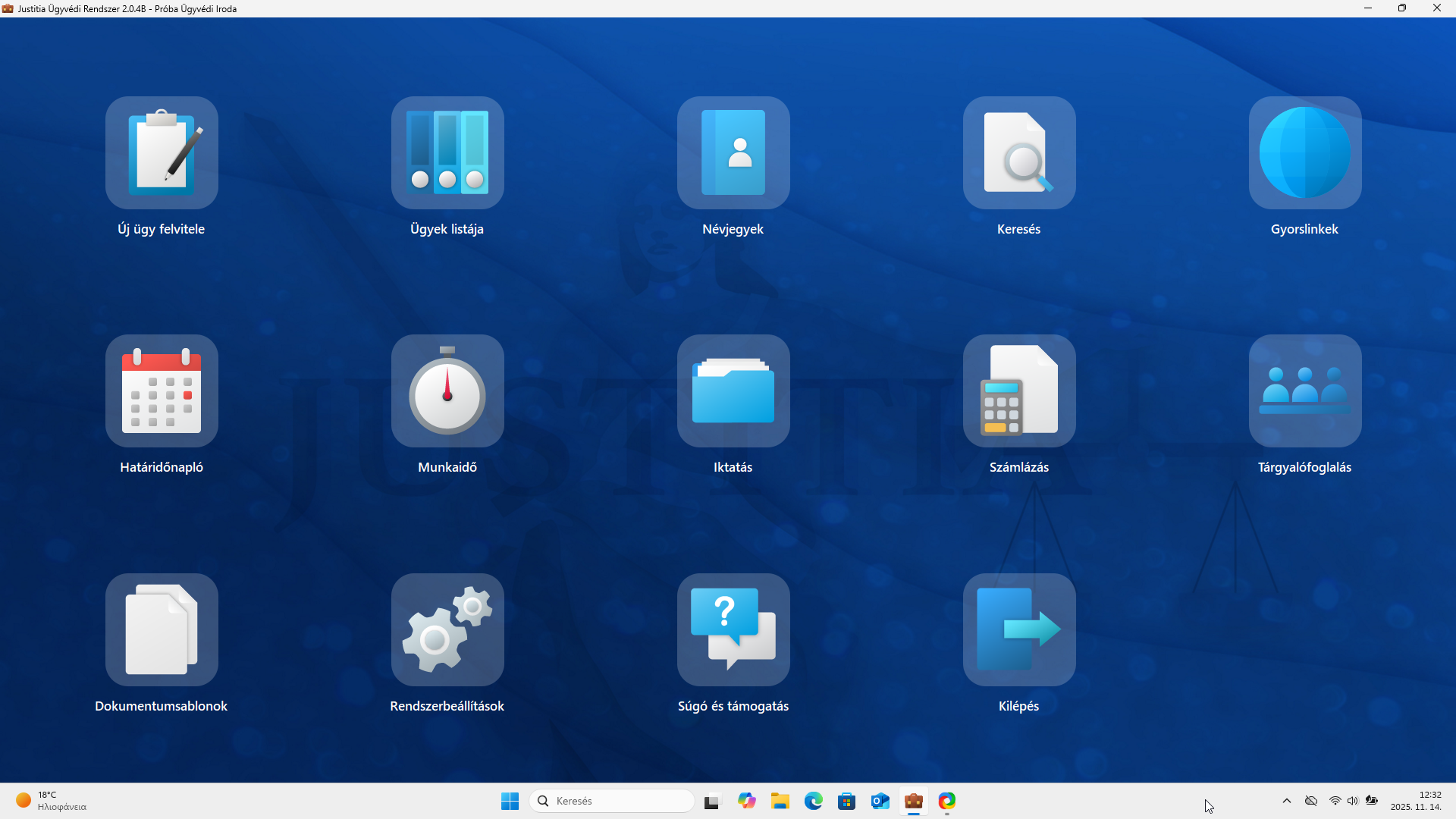Open Microsoft Edge from the taskbar
Screen dimensions: 1456x819
tap(814, 801)
